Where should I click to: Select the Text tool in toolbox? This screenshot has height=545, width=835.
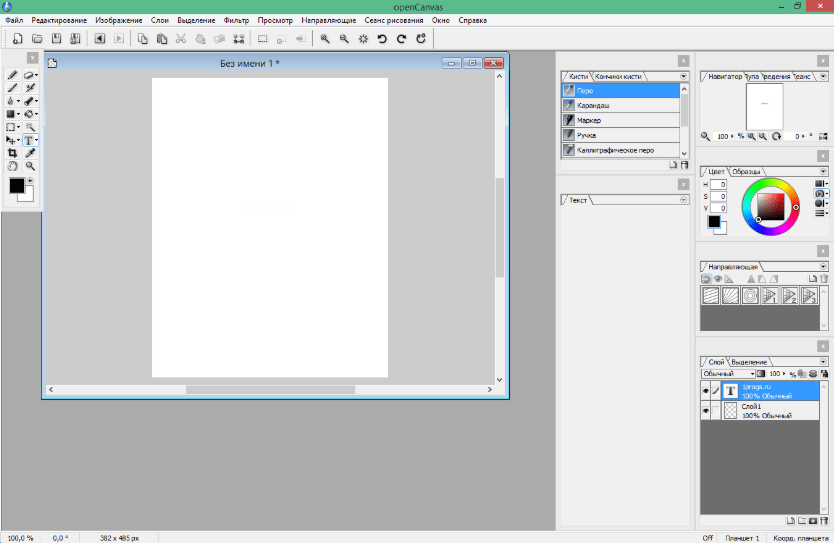[x=30, y=141]
